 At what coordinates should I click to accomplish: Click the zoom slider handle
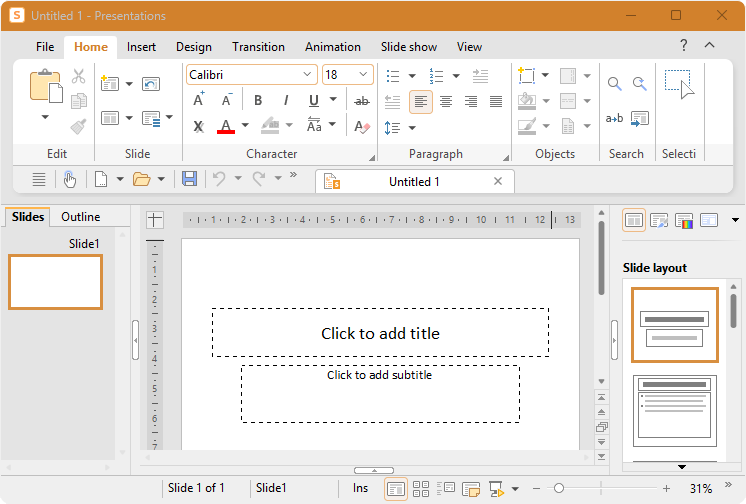[559, 488]
